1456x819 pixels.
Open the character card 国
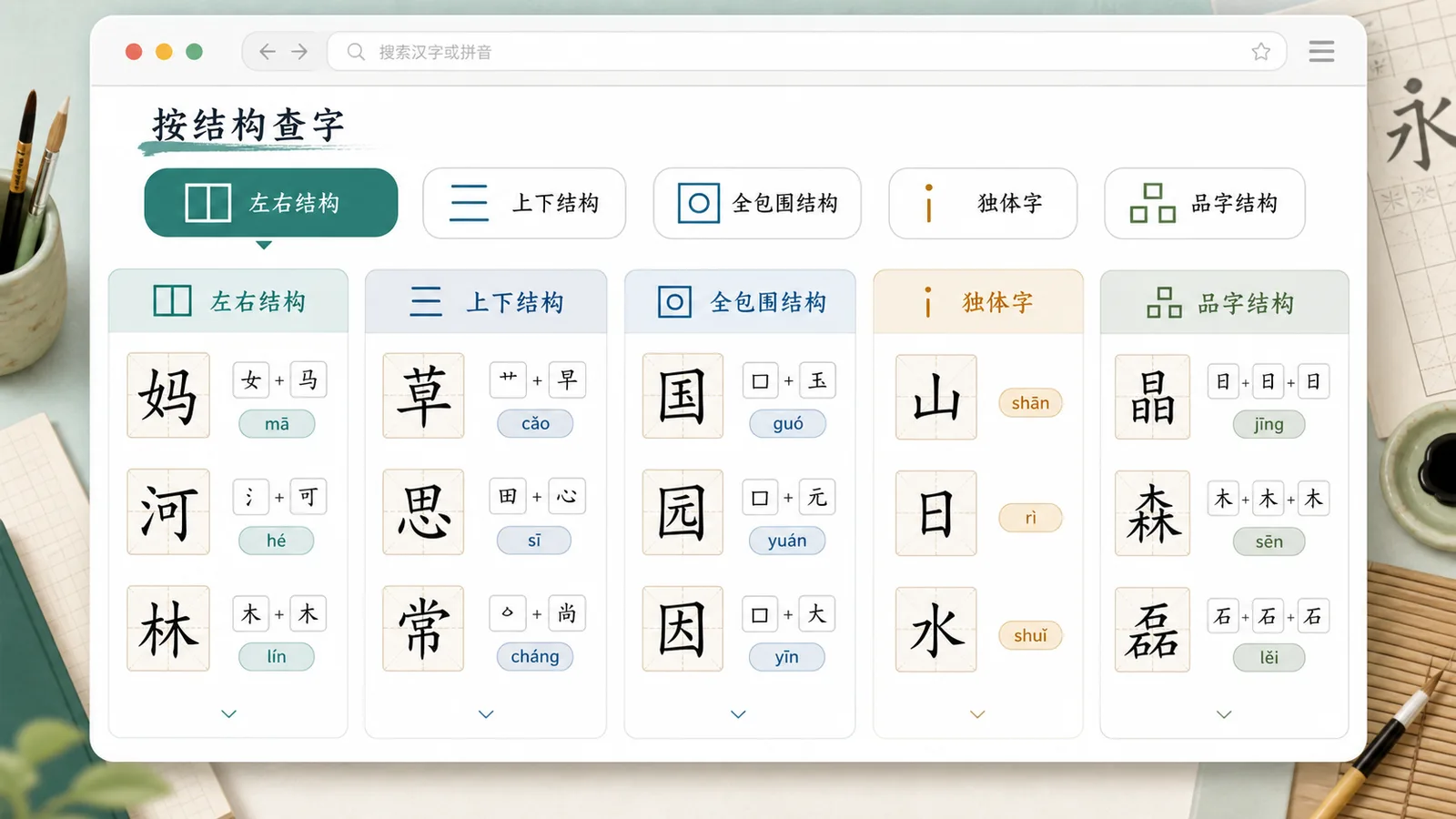682,395
